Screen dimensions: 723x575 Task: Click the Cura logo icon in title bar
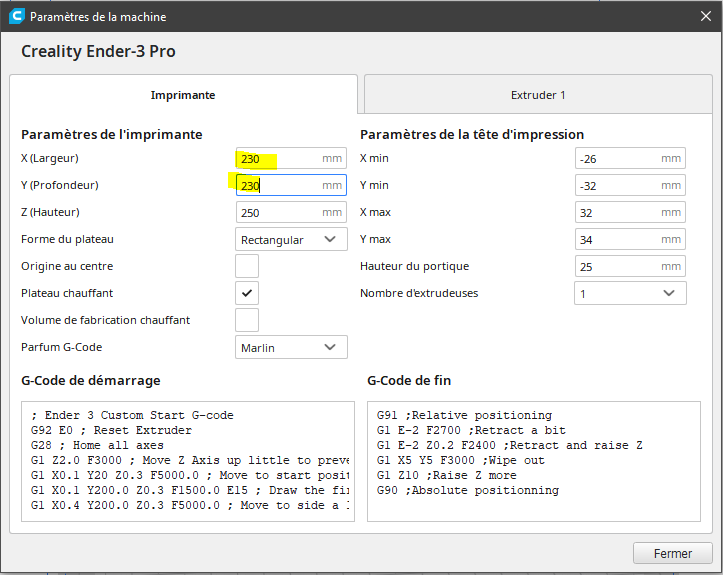coord(17,17)
